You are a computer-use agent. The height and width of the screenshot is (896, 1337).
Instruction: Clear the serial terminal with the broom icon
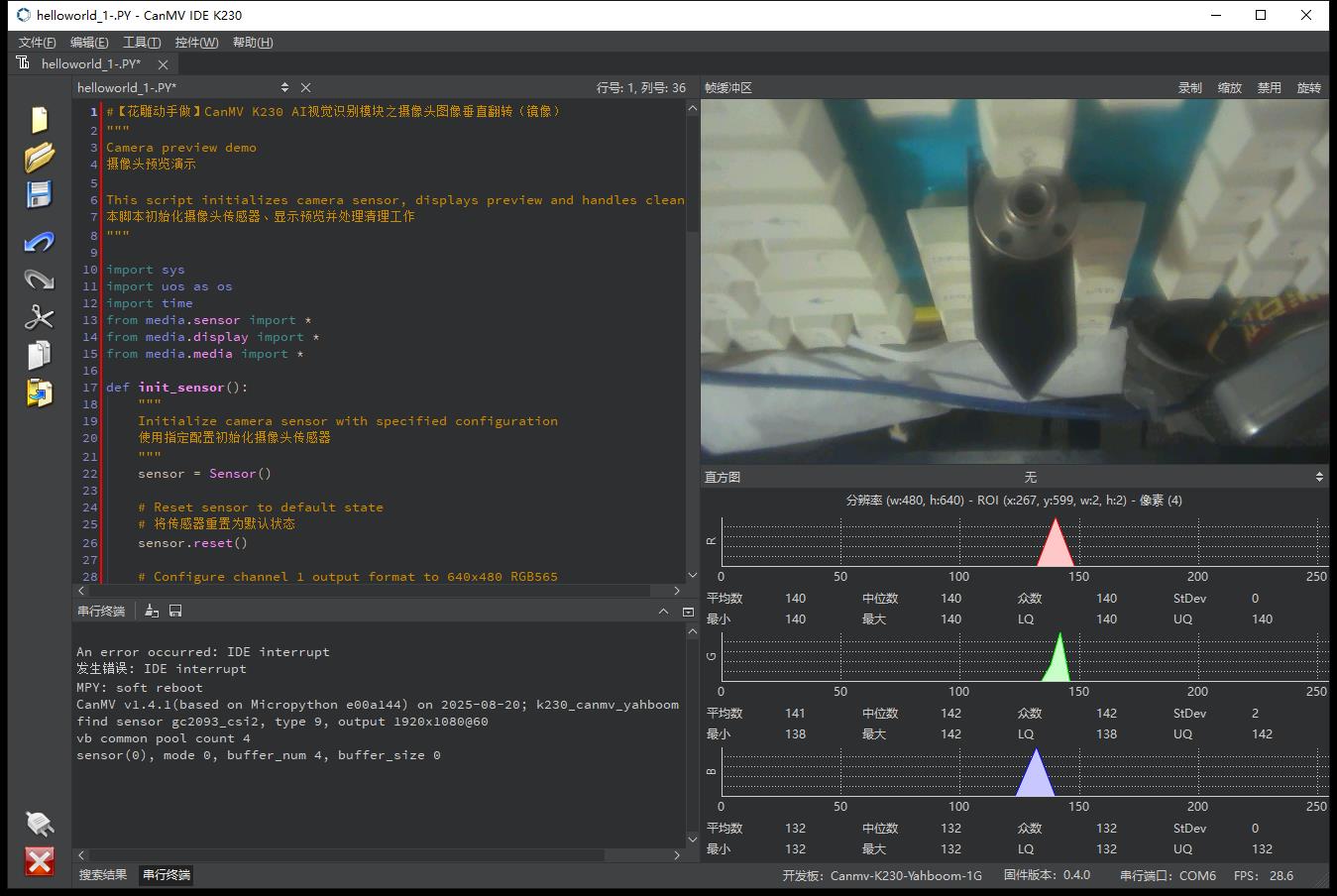pos(152,611)
